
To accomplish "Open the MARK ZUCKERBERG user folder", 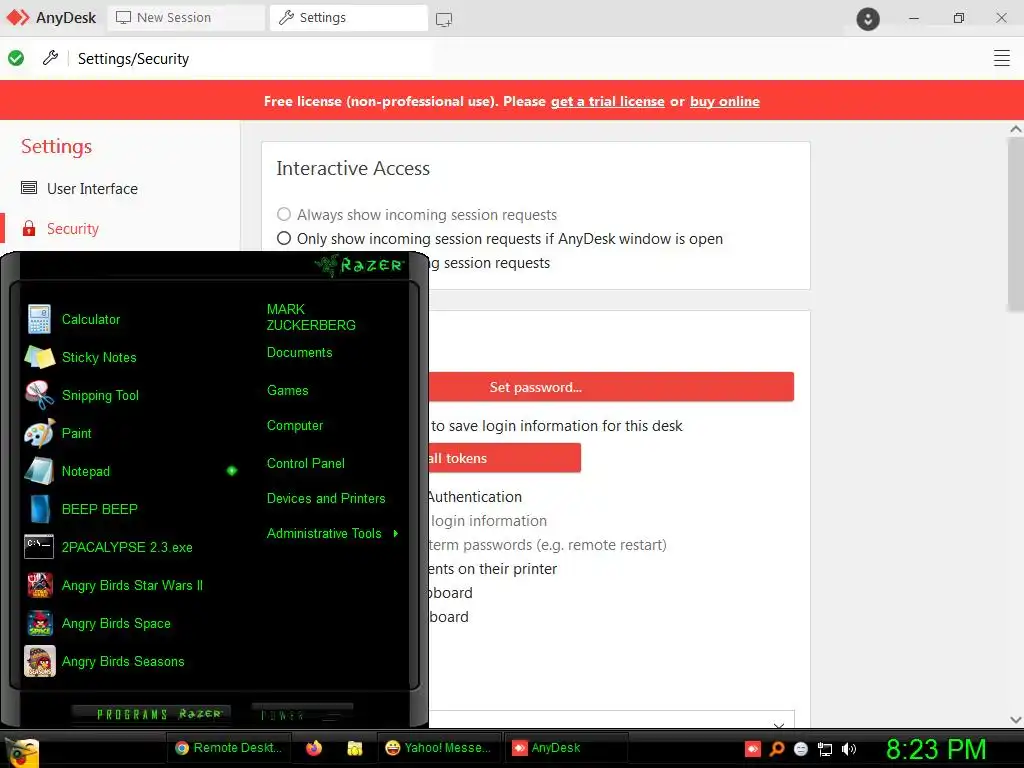I will (311, 317).
